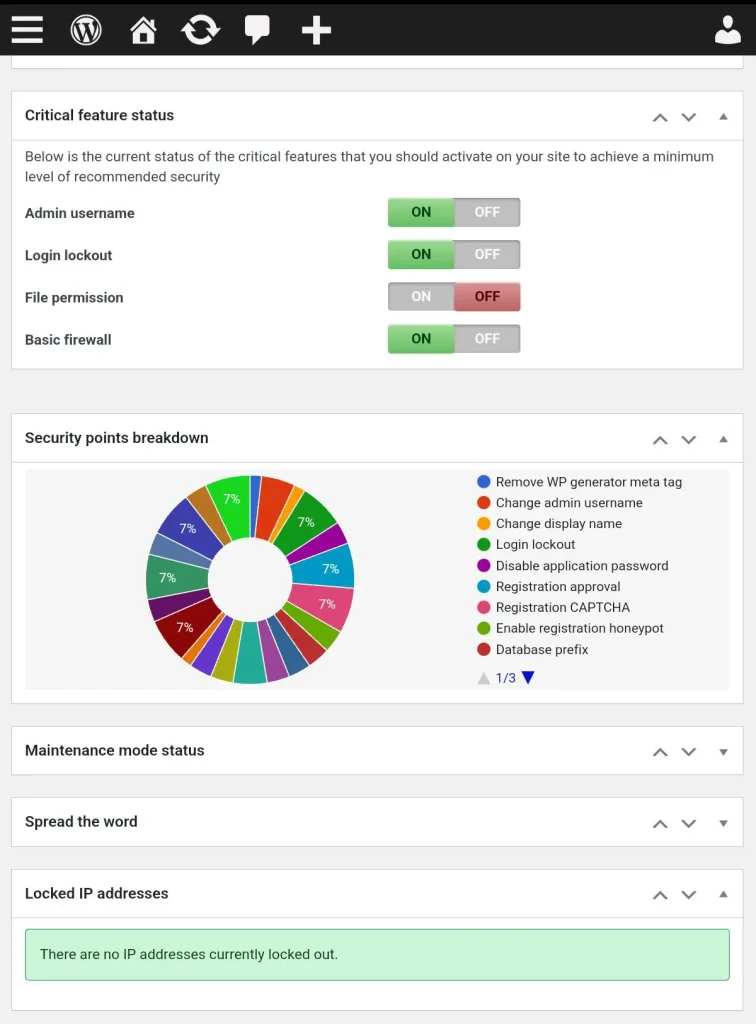Open the user profile icon
This screenshot has width=756, height=1024.
[x=727, y=30]
